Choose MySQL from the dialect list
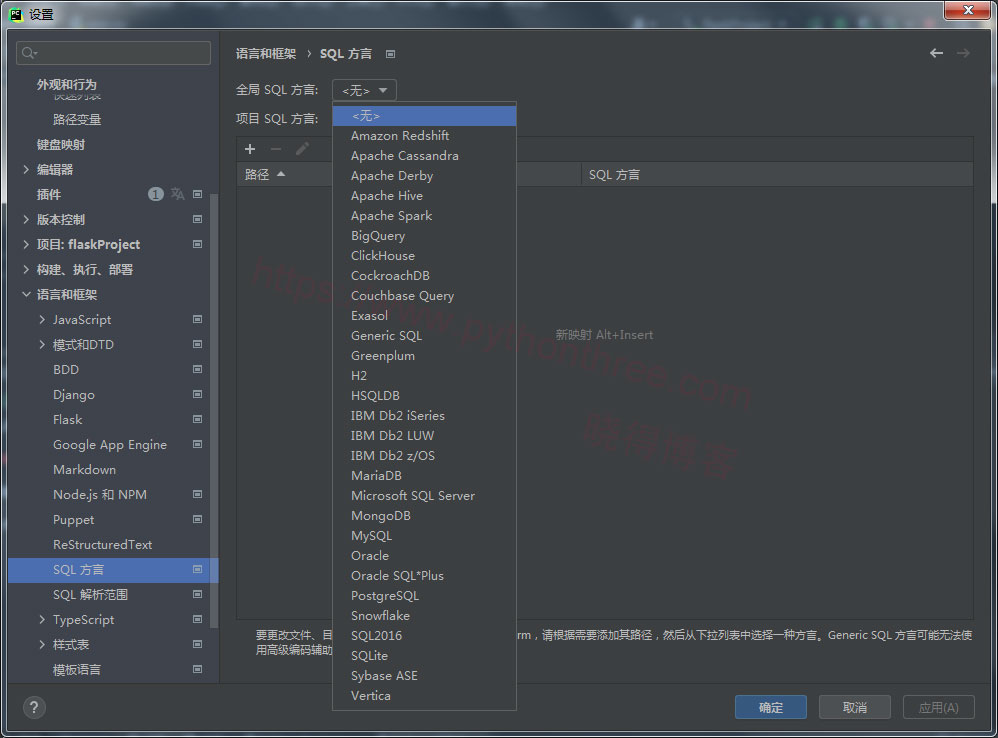The image size is (998, 738). [x=425, y=536]
